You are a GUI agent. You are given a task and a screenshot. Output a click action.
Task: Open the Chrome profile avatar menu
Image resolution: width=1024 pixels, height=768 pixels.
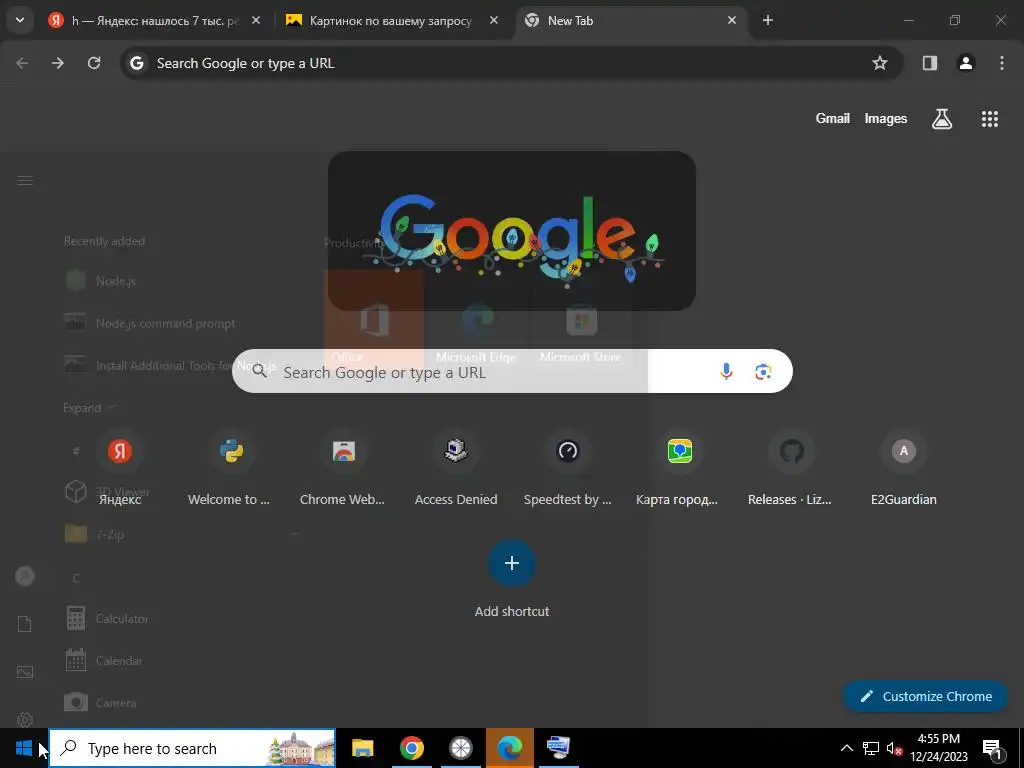pyautogui.click(x=965, y=63)
